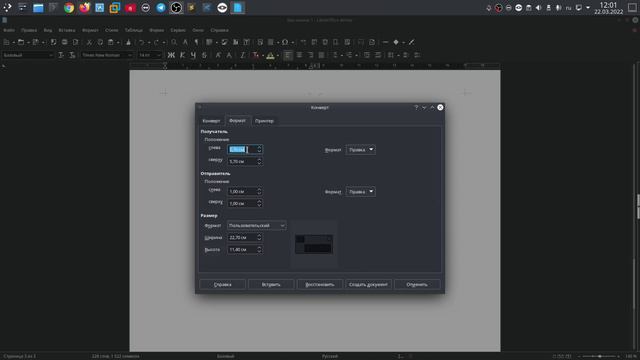Click the Создать документ button
The width and height of the screenshot is (640, 360).
(368, 284)
